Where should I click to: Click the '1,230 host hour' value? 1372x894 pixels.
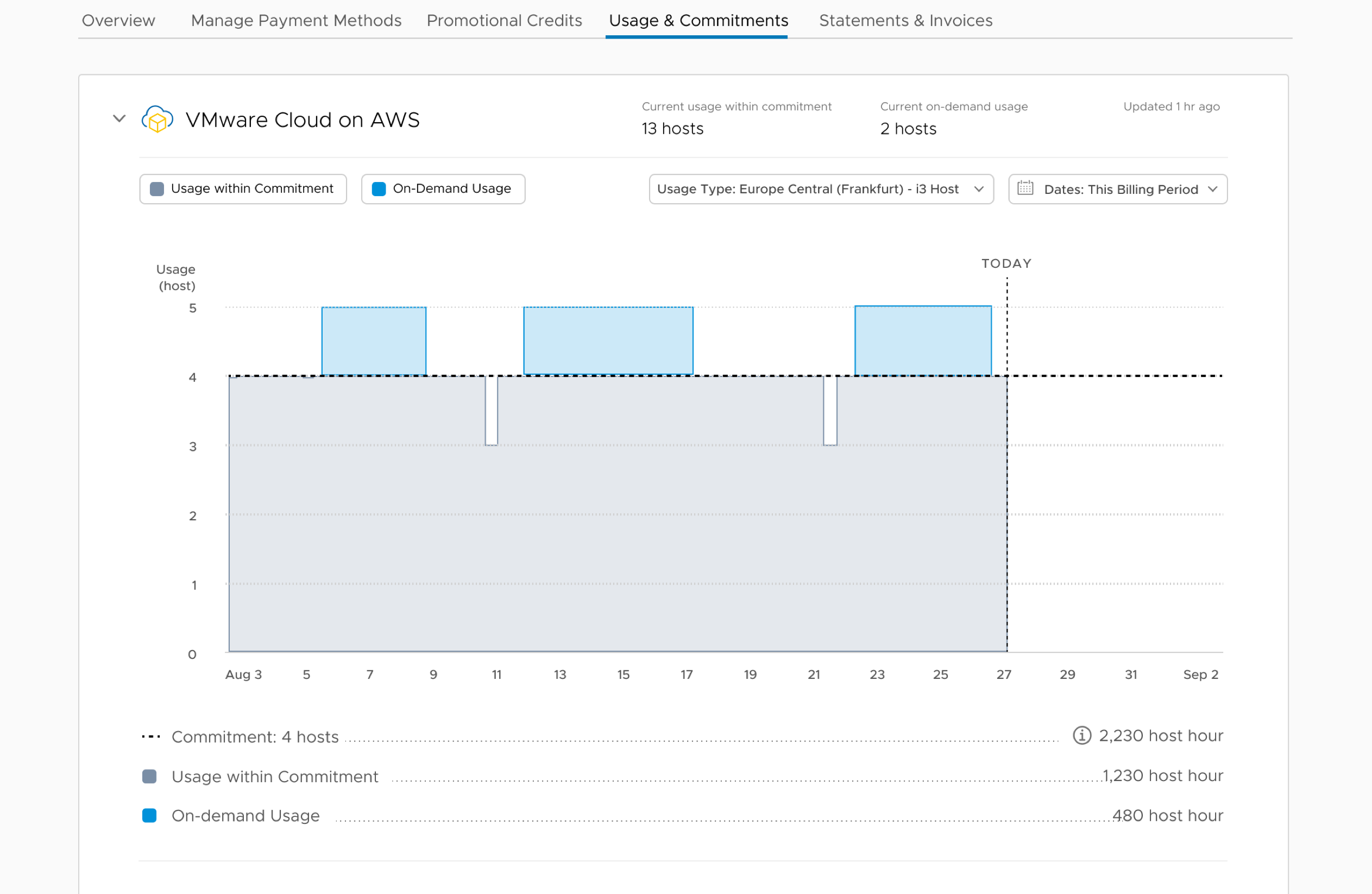click(x=1163, y=775)
